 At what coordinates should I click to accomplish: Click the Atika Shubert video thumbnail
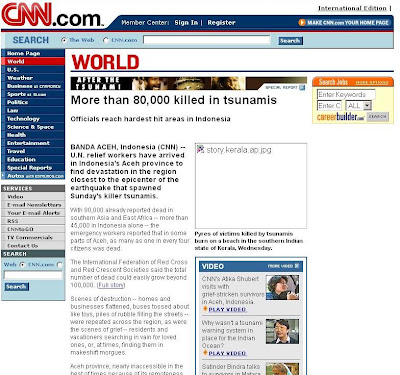coord(282,288)
